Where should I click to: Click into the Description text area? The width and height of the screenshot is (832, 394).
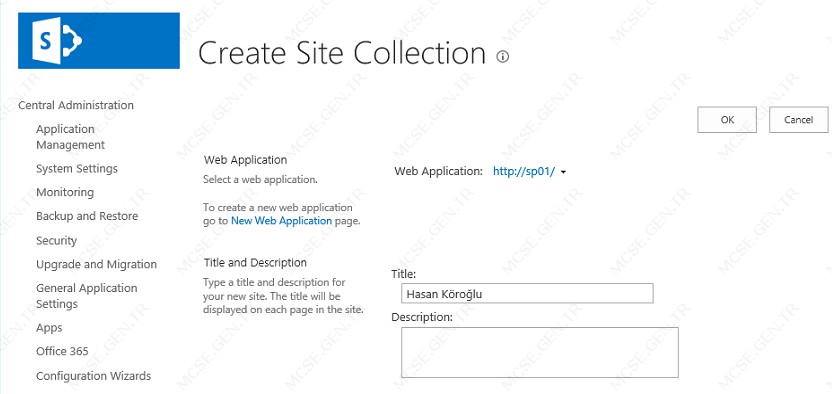pos(540,352)
